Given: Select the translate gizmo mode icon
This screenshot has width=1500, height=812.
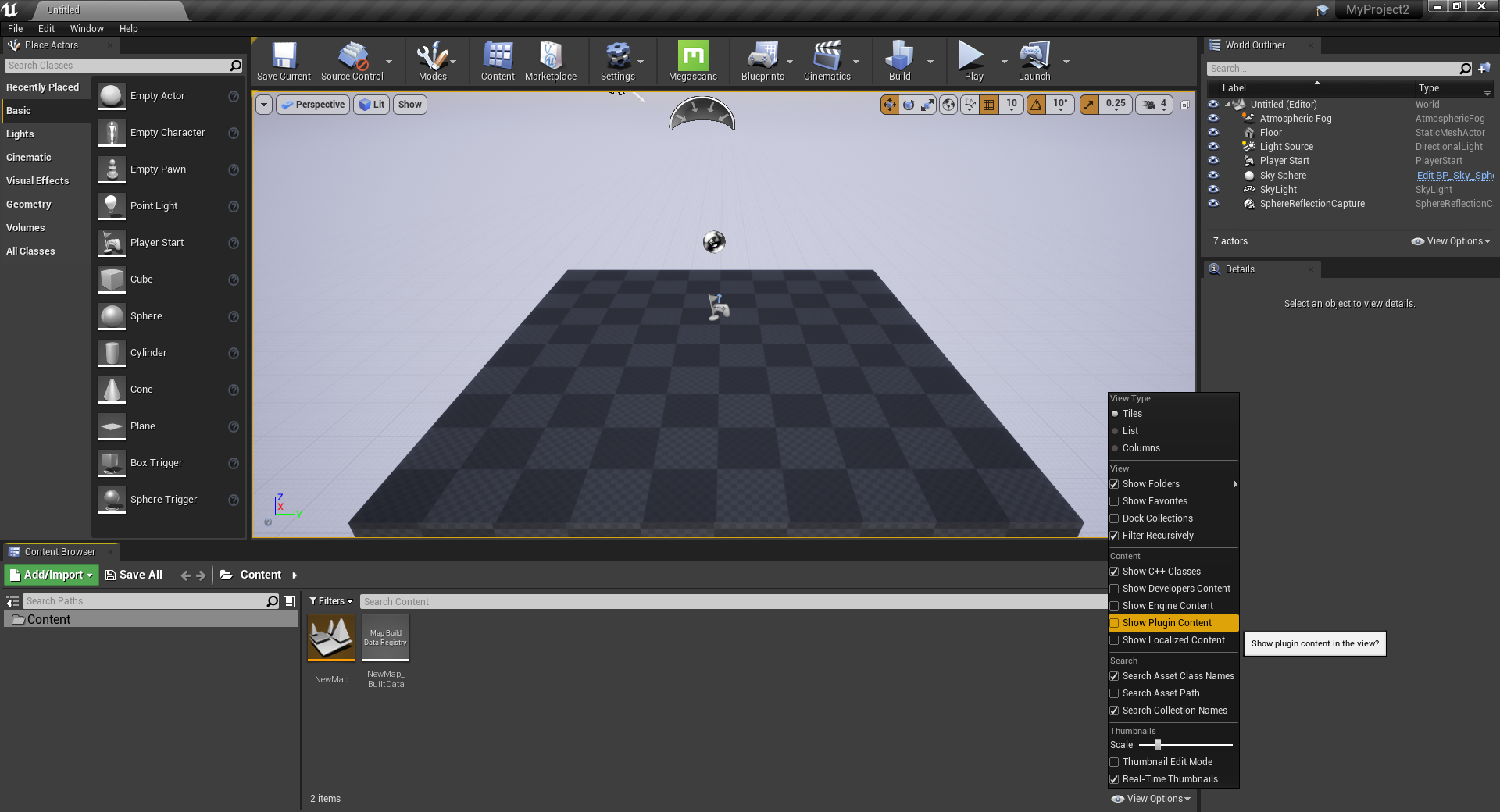Looking at the screenshot, I should click(x=890, y=105).
